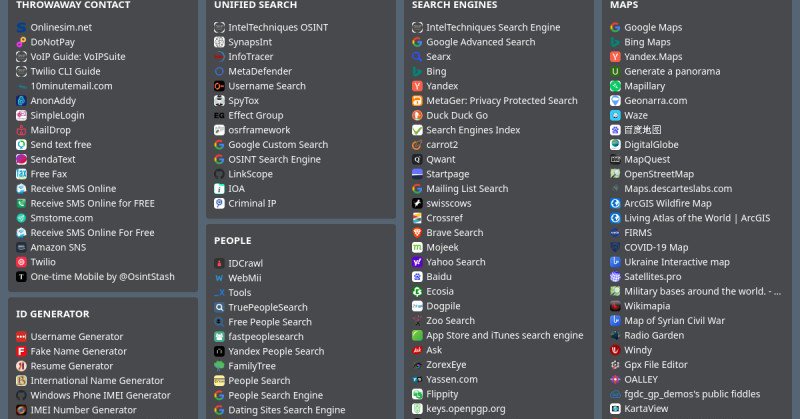This screenshot has height=419, width=800.
Task: Open One-time Mobile by @OsintStash link
Action: coord(103,277)
